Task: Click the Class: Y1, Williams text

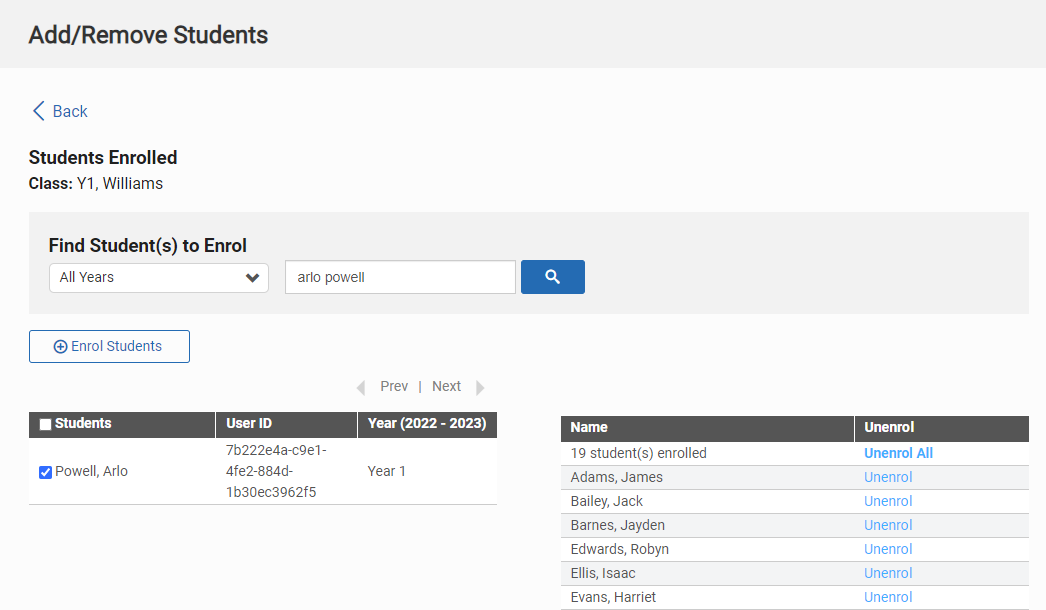Action: (x=95, y=184)
